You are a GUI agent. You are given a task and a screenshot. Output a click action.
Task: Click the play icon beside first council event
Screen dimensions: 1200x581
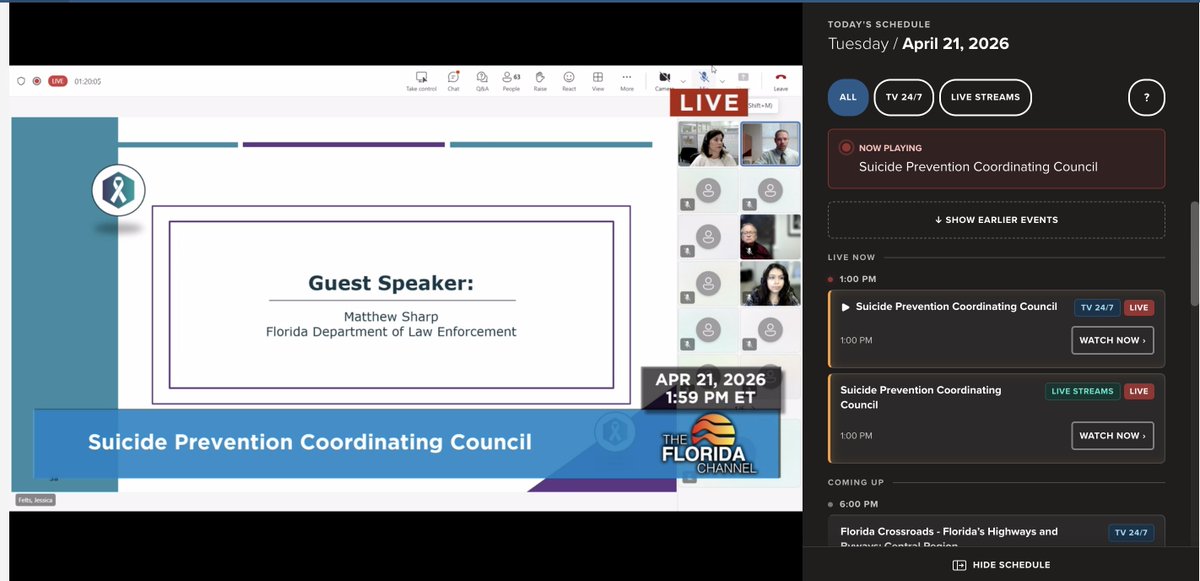[846, 307]
